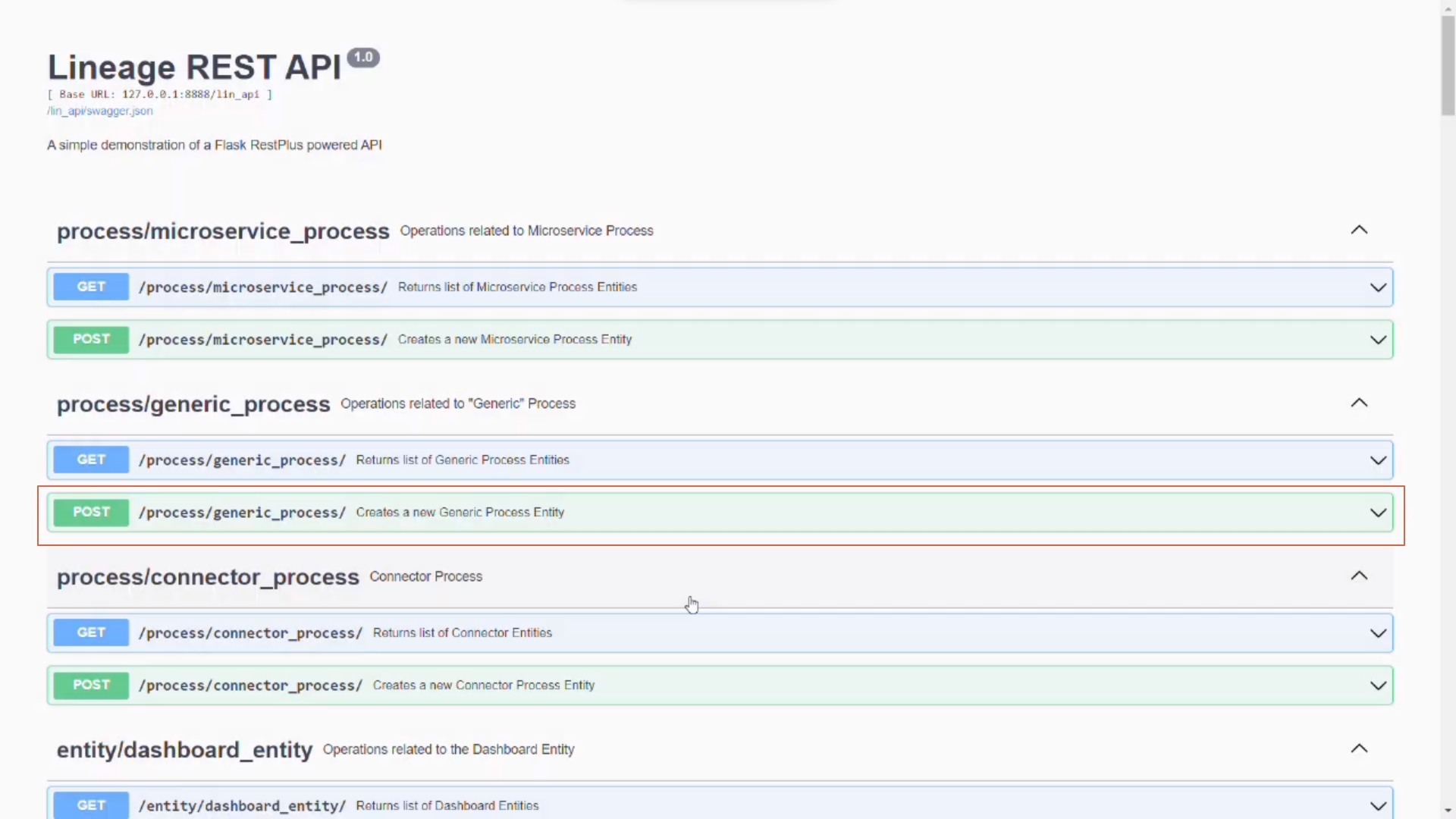This screenshot has height=819, width=1456.
Task: Select the process/generic_process tag heading
Action: pyautogui.click(x=193, y=404)
